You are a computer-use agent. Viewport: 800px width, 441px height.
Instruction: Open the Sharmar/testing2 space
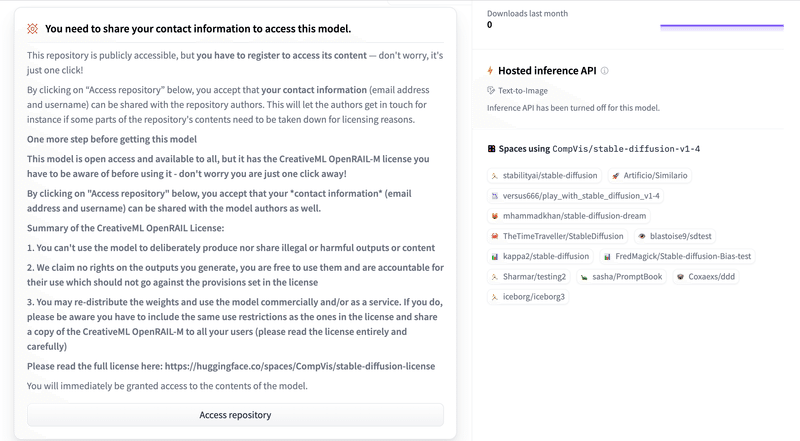tap(529, 277)
